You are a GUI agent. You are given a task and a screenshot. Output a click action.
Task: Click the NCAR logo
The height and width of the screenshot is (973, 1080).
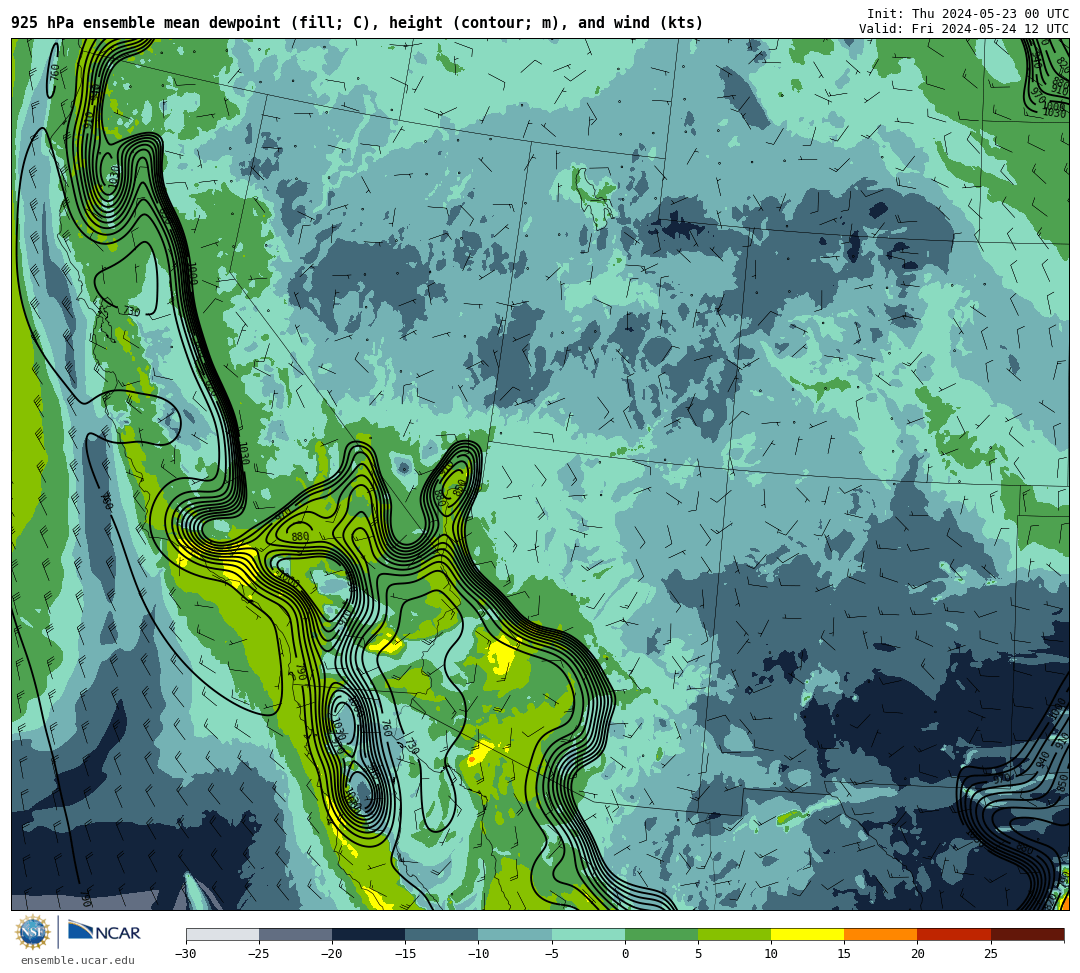coord(104,932)
